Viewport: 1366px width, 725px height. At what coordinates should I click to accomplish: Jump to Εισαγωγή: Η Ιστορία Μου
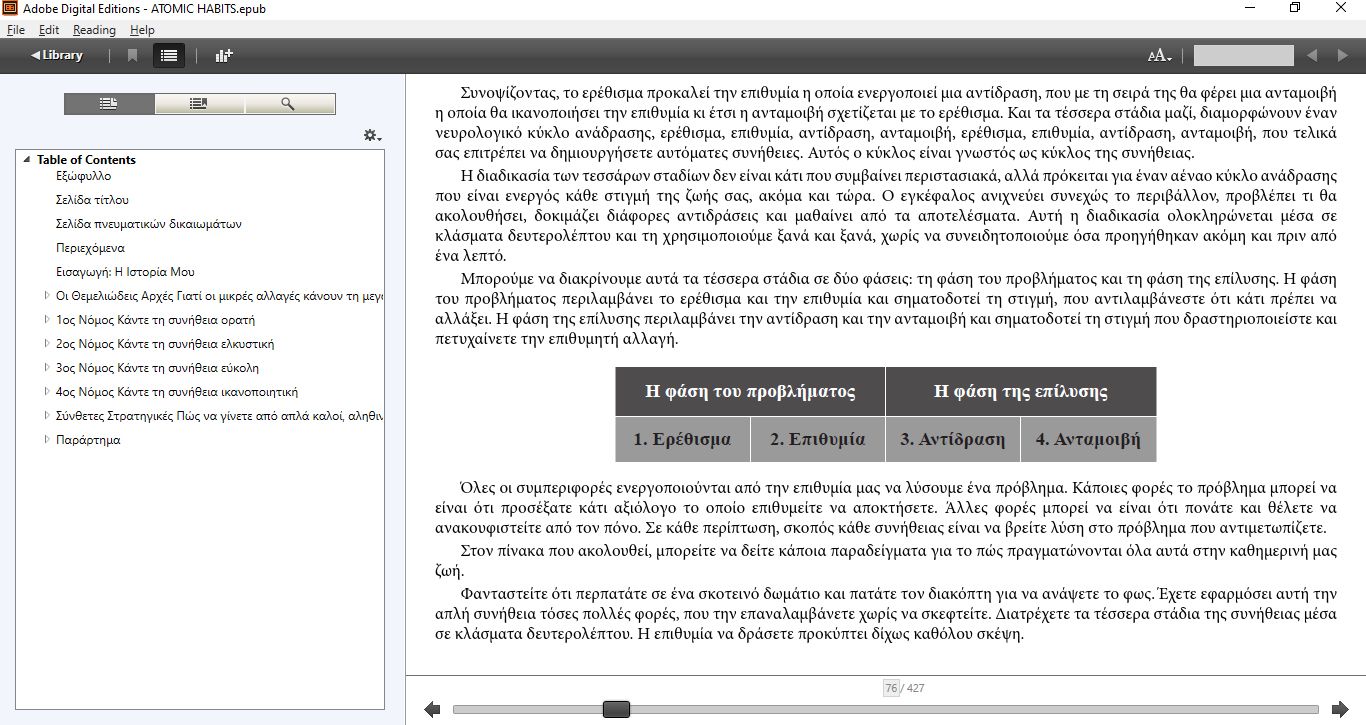point(125,272)
